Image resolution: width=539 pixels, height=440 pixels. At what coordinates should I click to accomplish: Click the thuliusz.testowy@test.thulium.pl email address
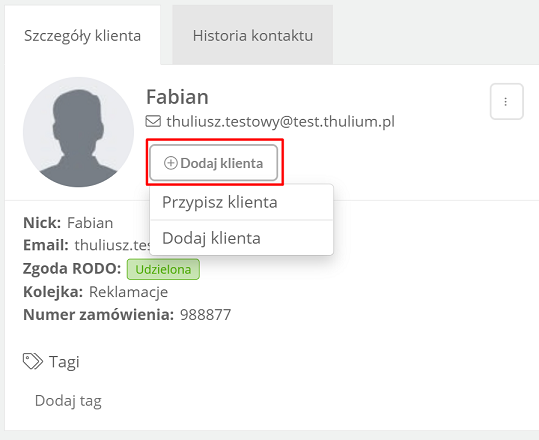(280, 121)
